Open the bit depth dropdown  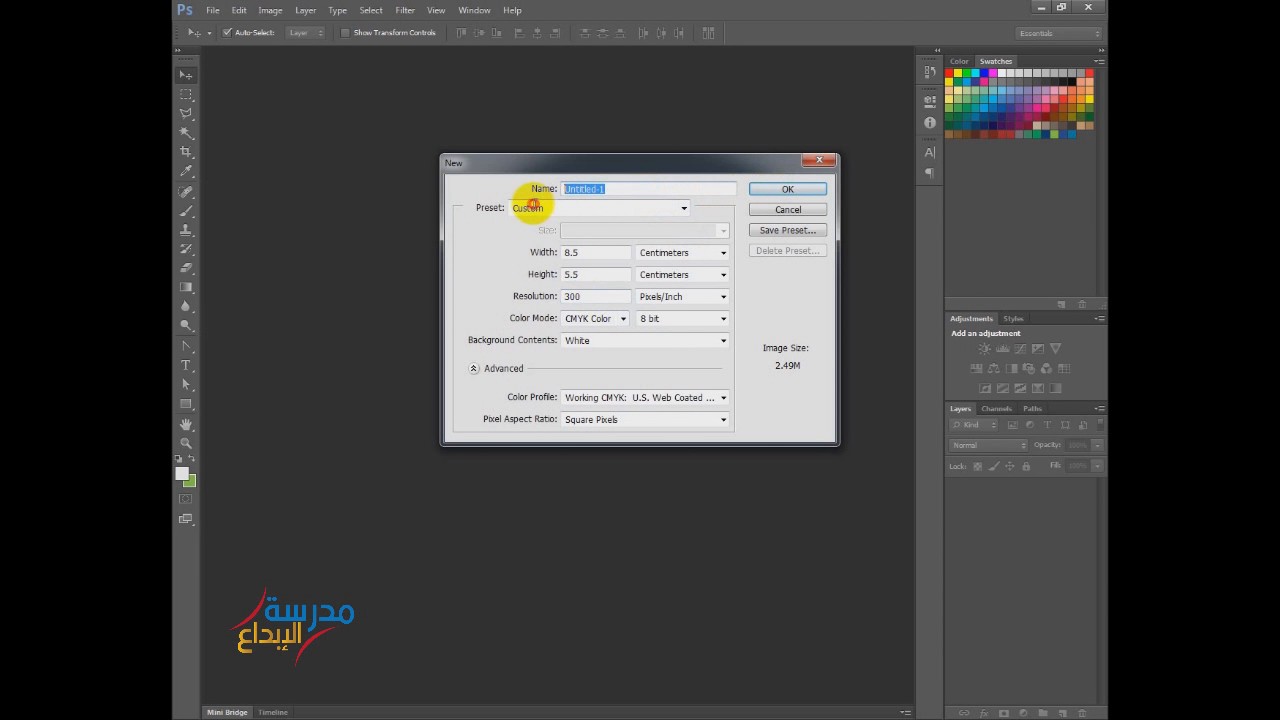coord(683,319)
